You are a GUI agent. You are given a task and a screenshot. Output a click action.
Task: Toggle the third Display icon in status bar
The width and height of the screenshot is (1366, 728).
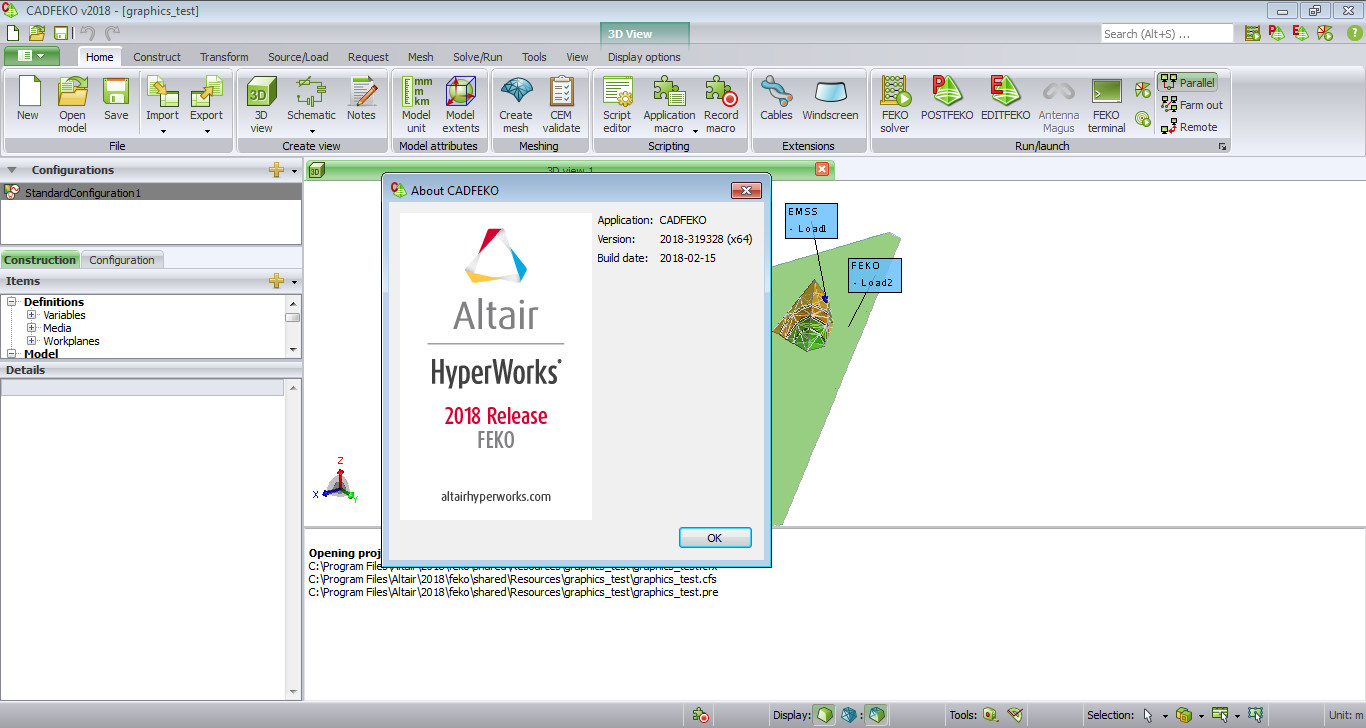[875, 715]
